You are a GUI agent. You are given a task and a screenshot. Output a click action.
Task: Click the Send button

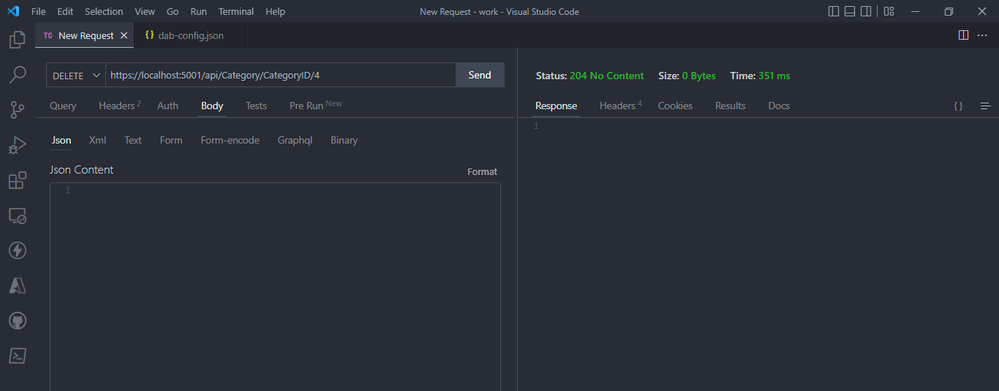tap(480, 75)
